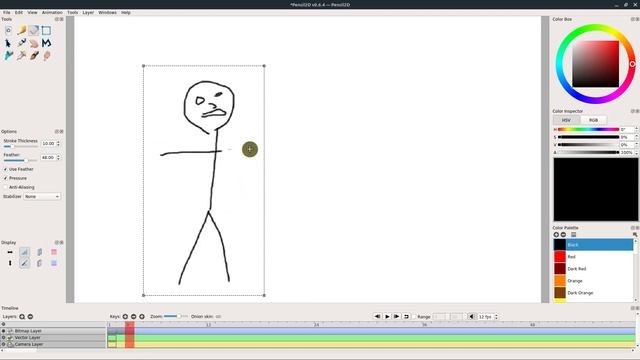Add a color to the Color Palette
This screenshot has width=640, height=360.
click(x=556, y=235)
